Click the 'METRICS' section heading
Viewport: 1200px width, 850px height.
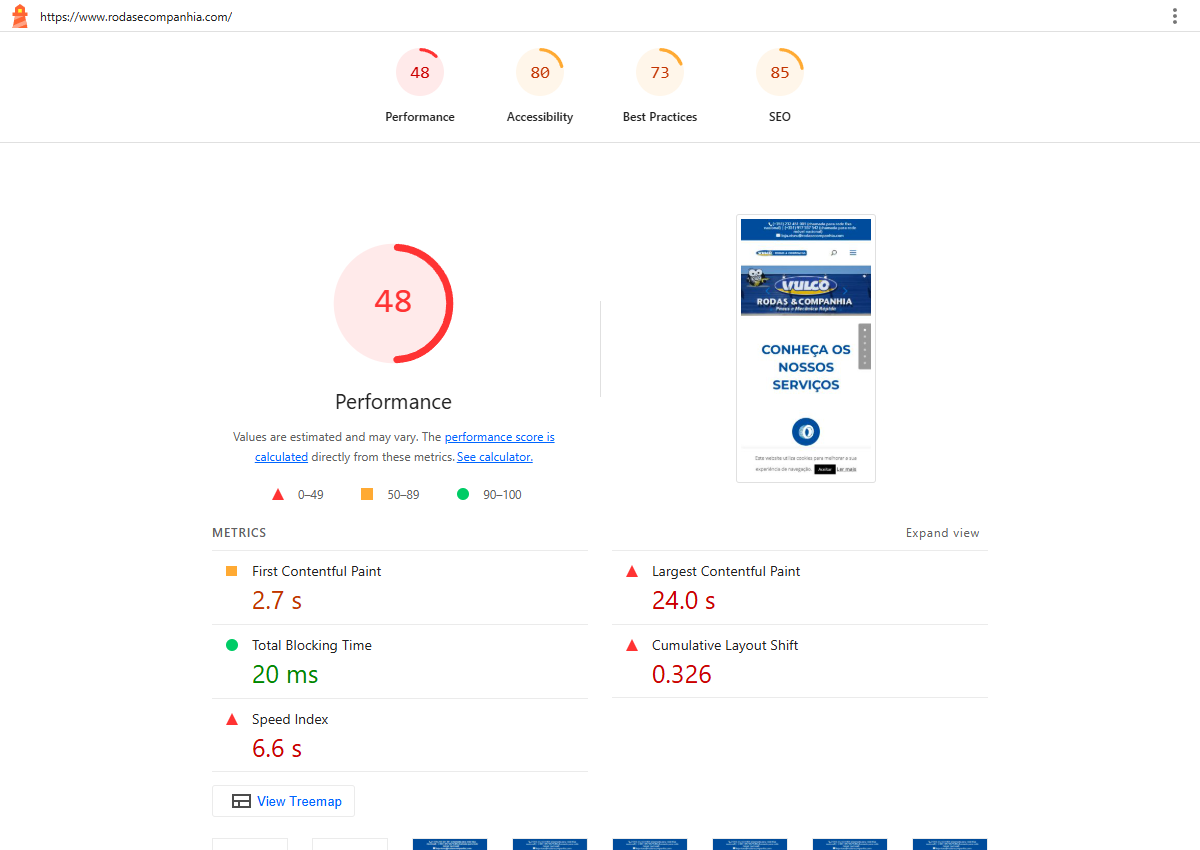(239, 533)
